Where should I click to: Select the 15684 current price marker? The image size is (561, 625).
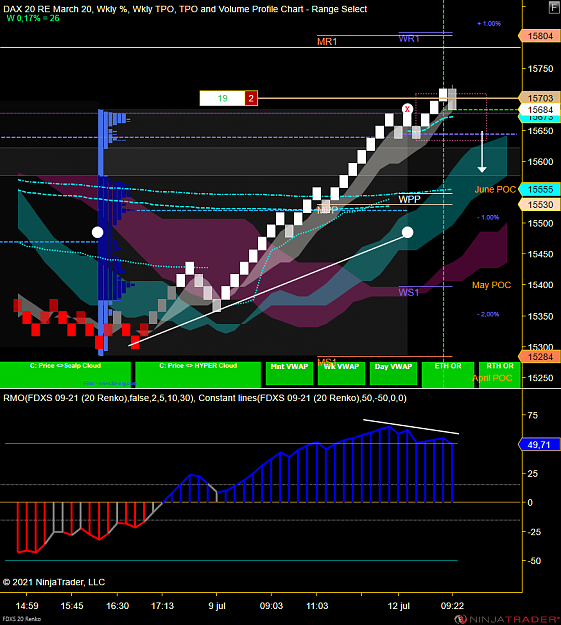click(540, 110)
